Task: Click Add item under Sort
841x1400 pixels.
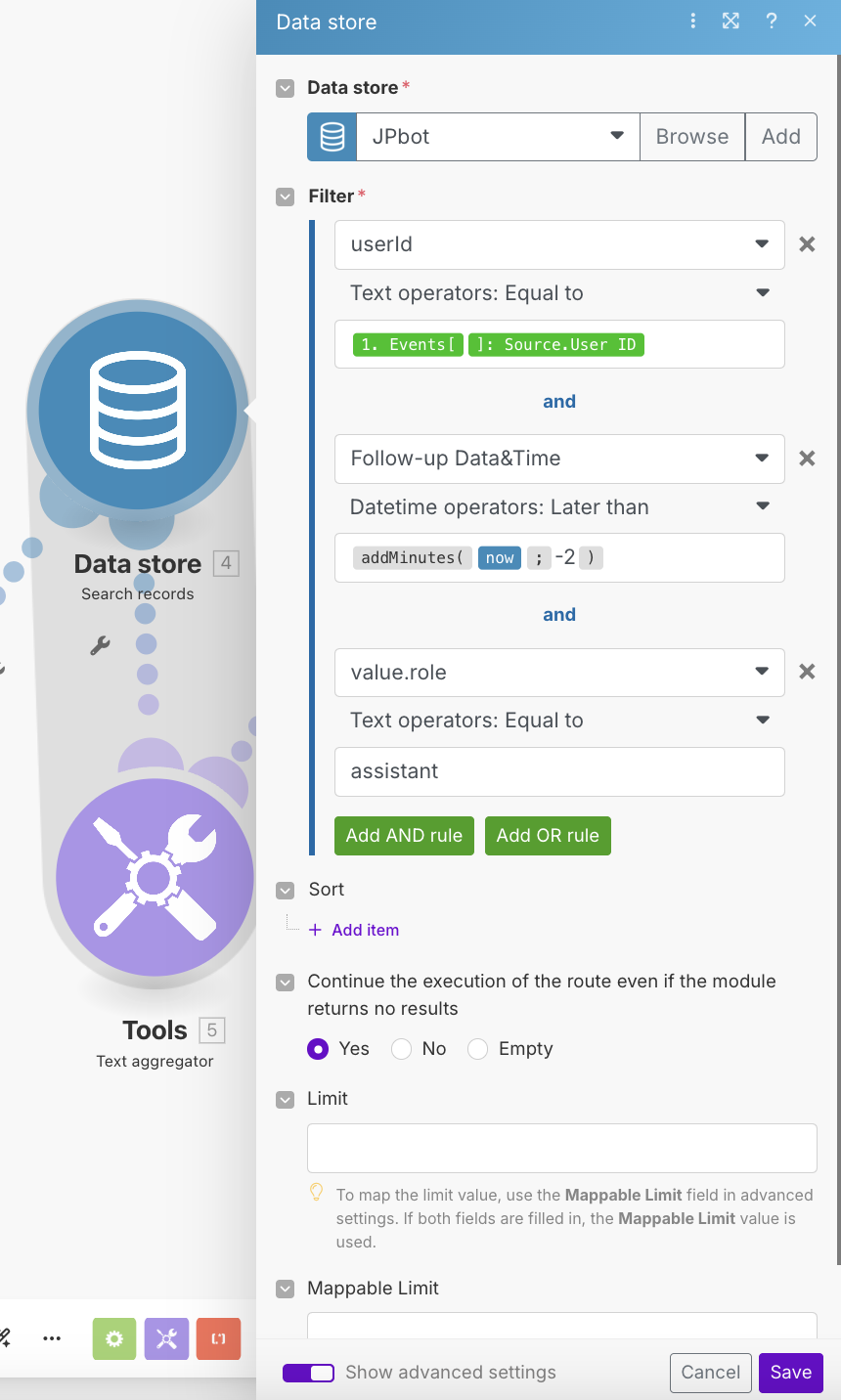Action: 364,930
